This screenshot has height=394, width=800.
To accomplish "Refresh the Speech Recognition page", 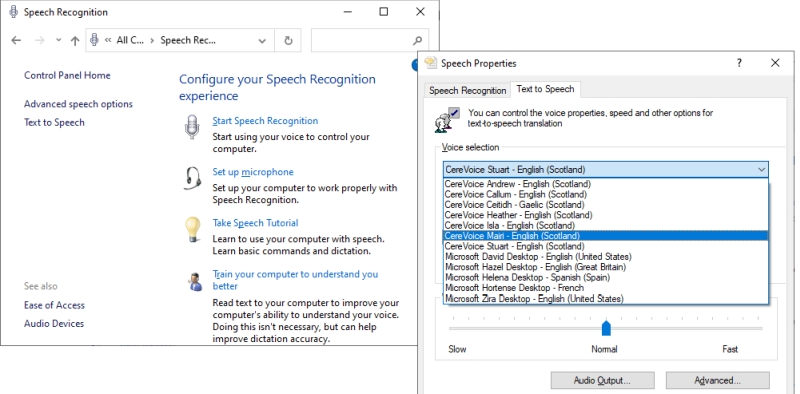I will (288, 41).
